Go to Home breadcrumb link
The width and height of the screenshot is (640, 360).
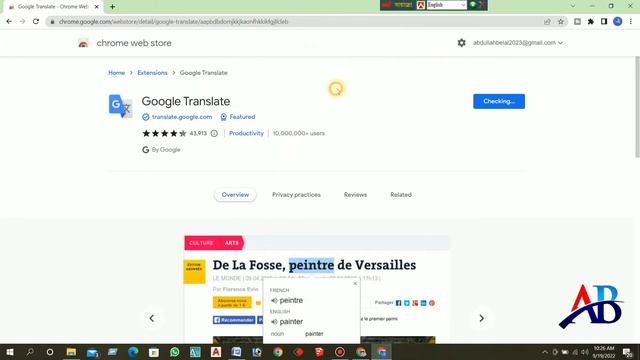pos(116,73)
